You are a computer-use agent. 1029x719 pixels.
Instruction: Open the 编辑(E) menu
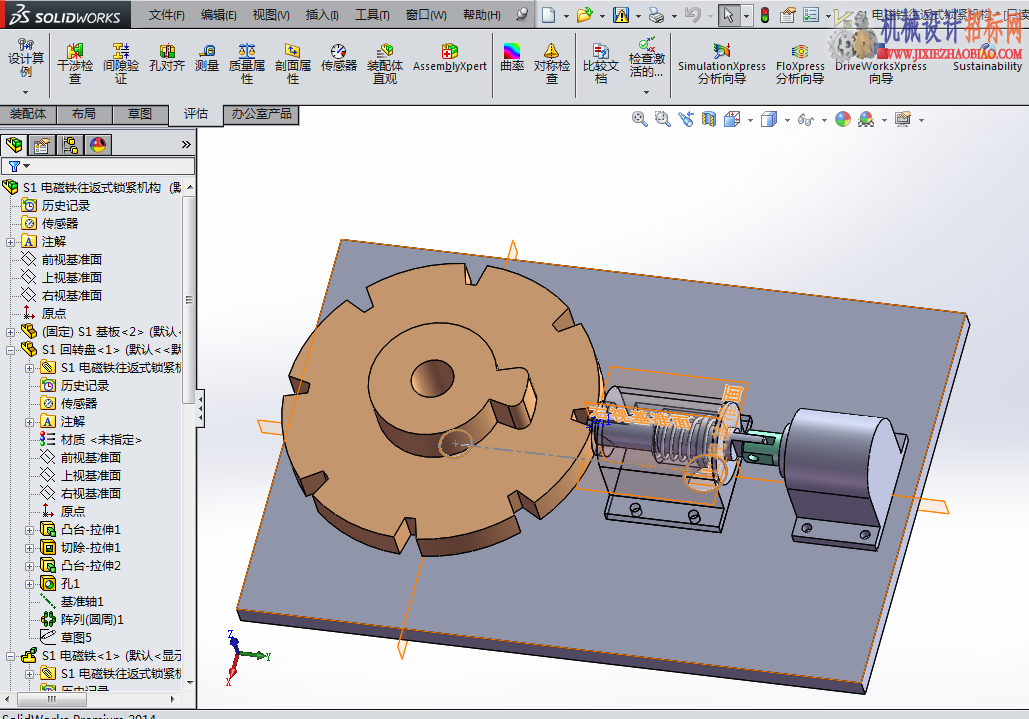[x=219, y=14]
